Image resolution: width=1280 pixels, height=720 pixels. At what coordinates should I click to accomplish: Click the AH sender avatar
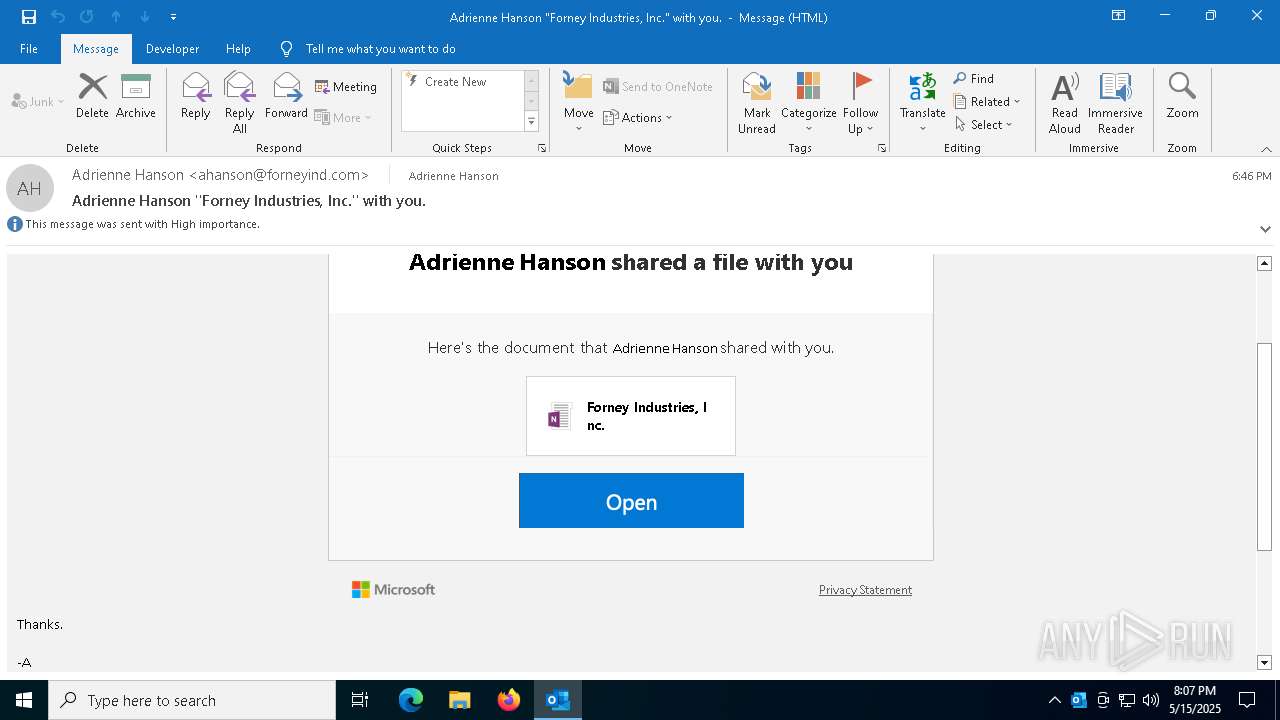(30, 189)
